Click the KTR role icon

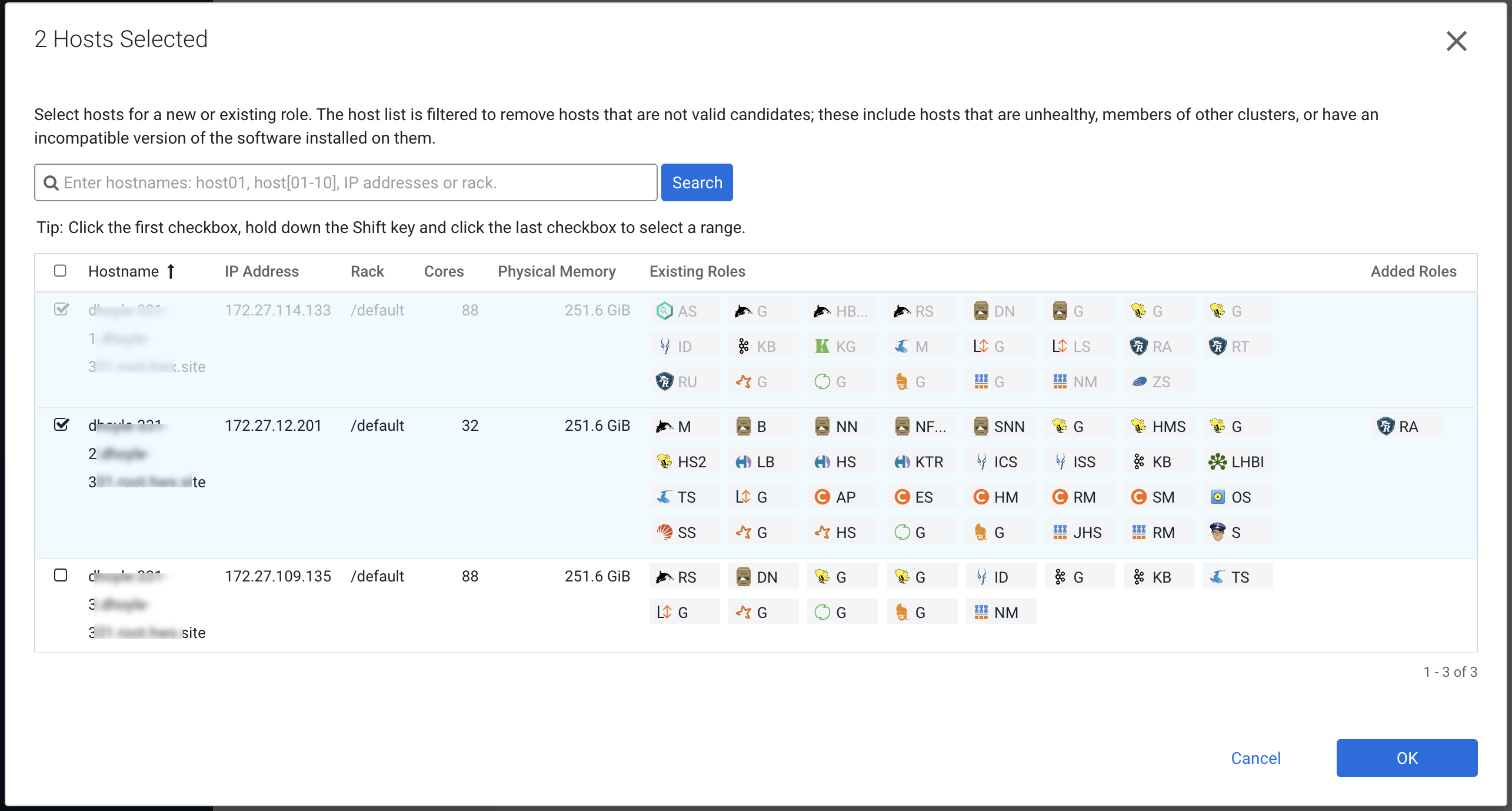(x=902, y=461)
